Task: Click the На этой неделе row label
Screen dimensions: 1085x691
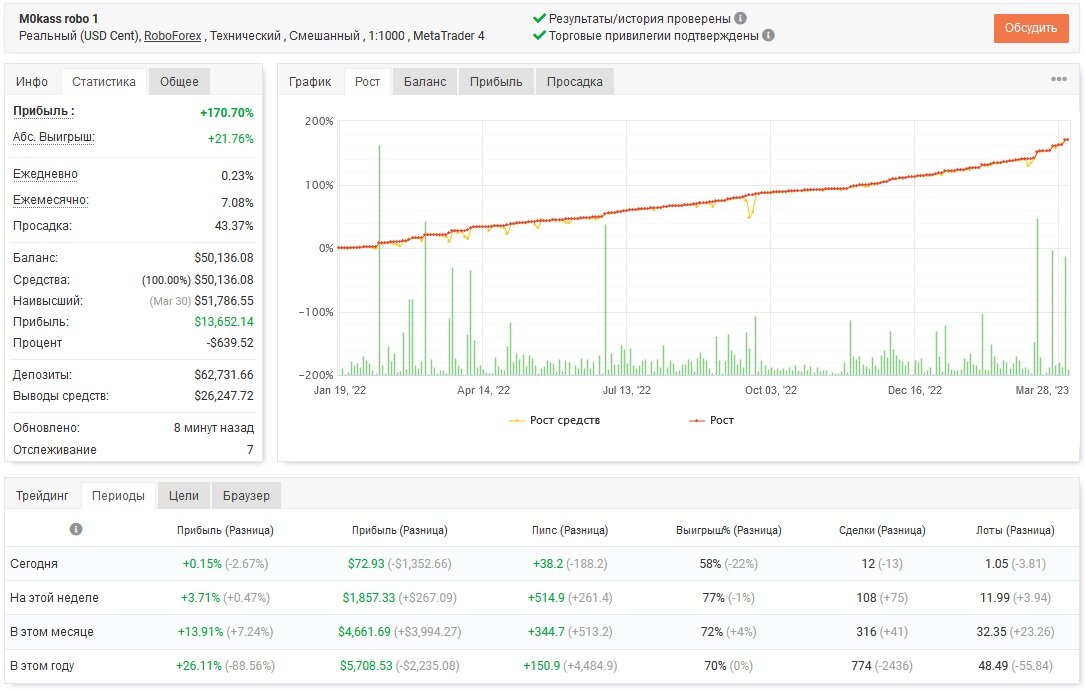Action: (x=54, y=598)
